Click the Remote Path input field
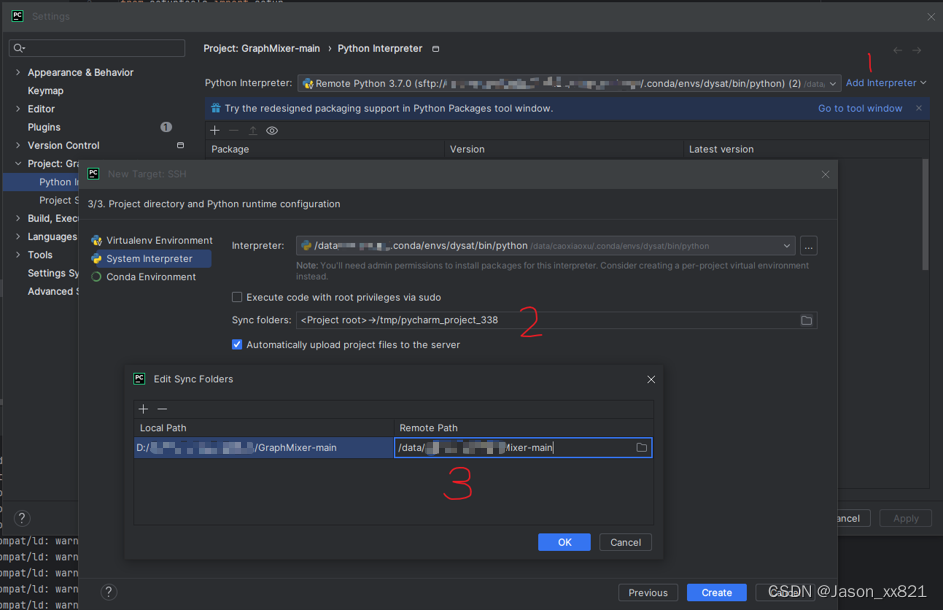Image resolution: width=943 pixels, height=610 pixels. [523, 448]
